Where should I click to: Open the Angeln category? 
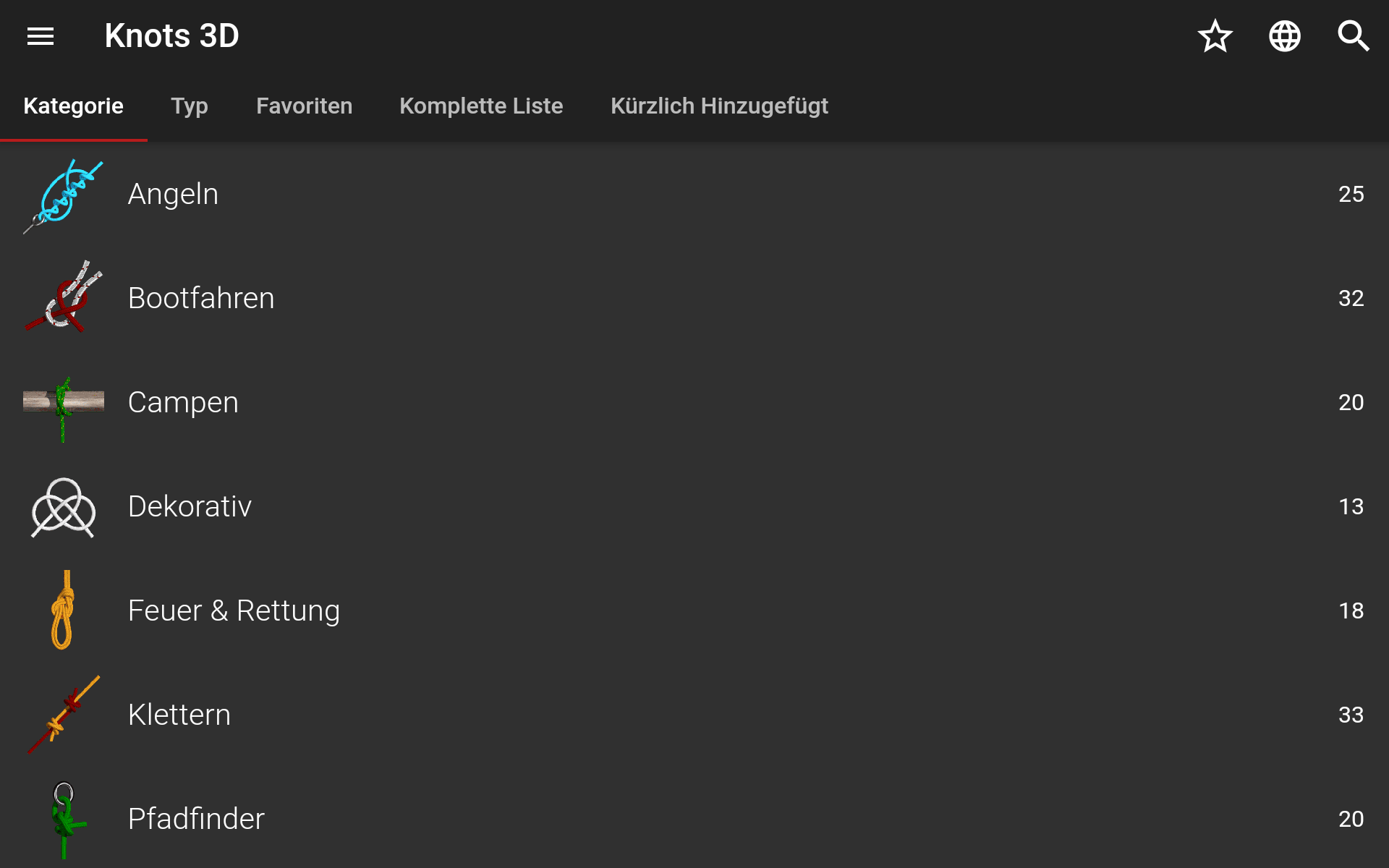pyautogui.click(x=694, y=194)
